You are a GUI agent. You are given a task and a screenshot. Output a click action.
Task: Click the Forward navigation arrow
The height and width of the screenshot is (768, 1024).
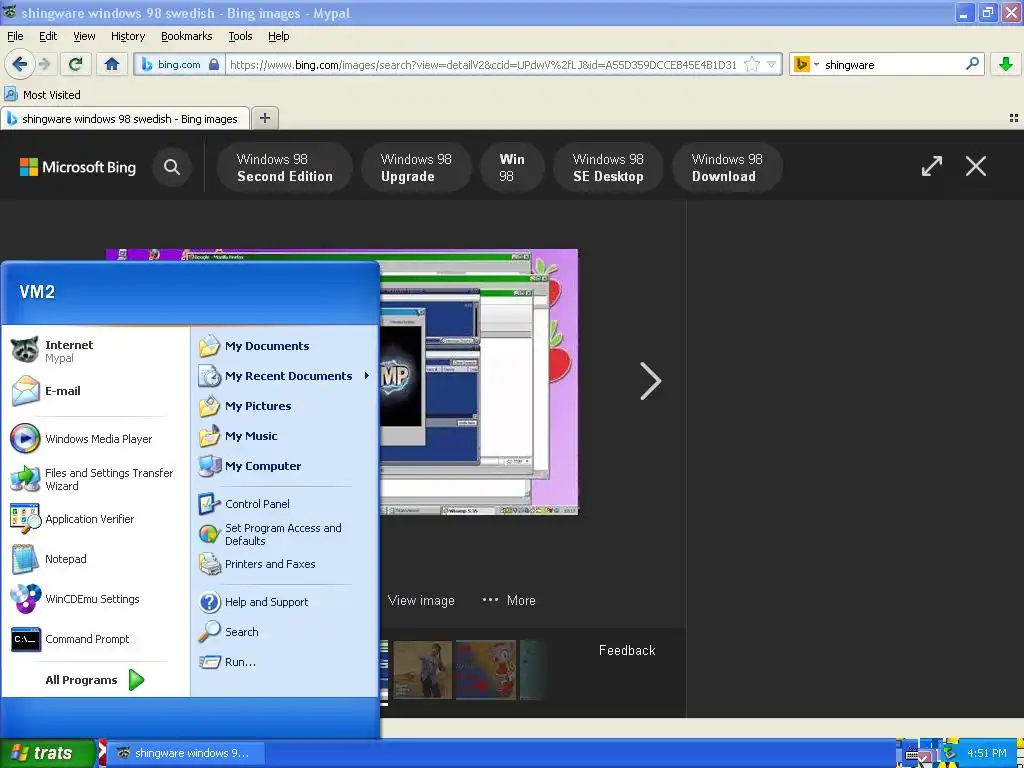pos(44,64)
